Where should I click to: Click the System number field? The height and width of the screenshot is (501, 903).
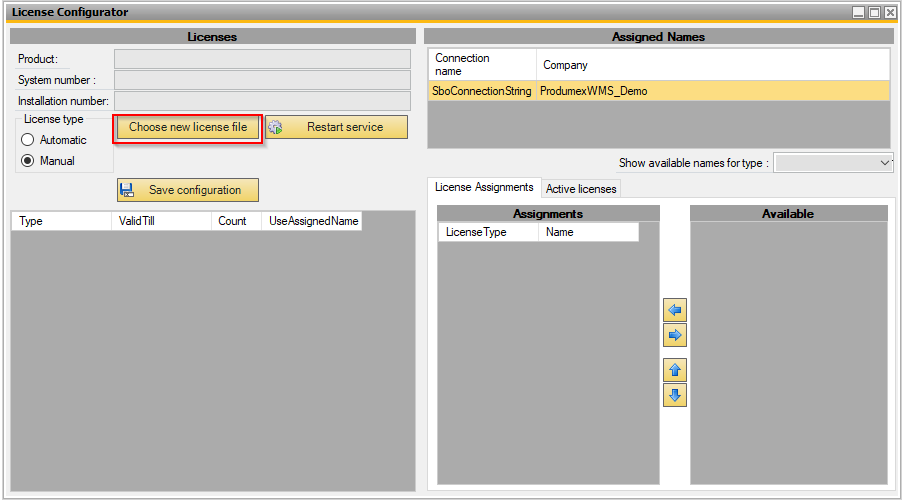tap(262, 80)
